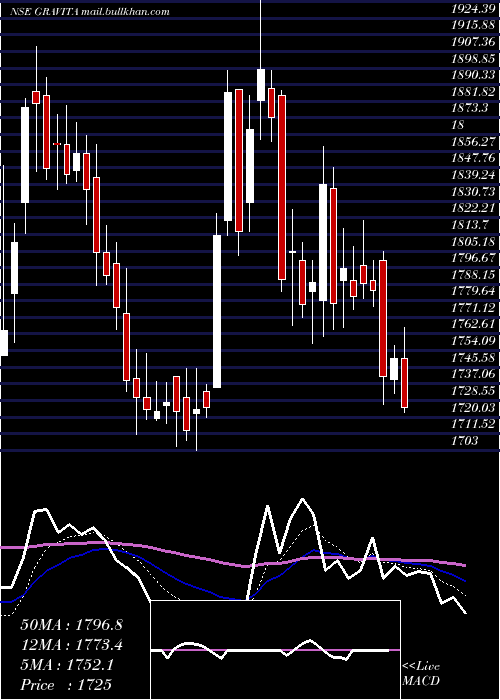Click the 50MA : 1796.8 reading
Screen dimensions: 500x700
(71, 625)
